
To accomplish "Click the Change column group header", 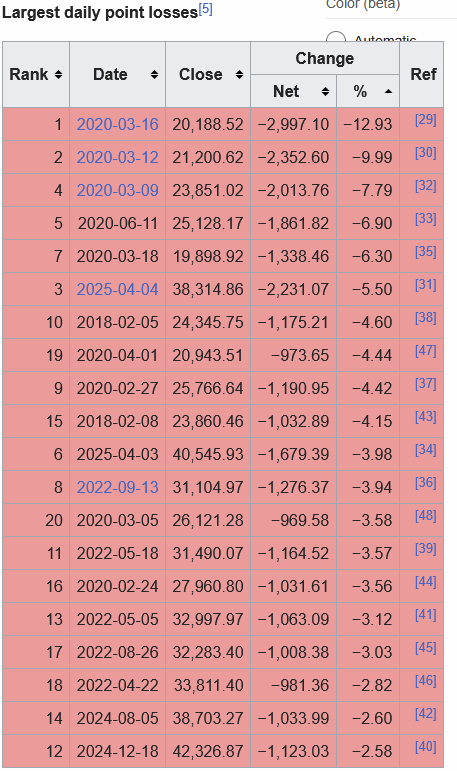I will coord(325,59).
